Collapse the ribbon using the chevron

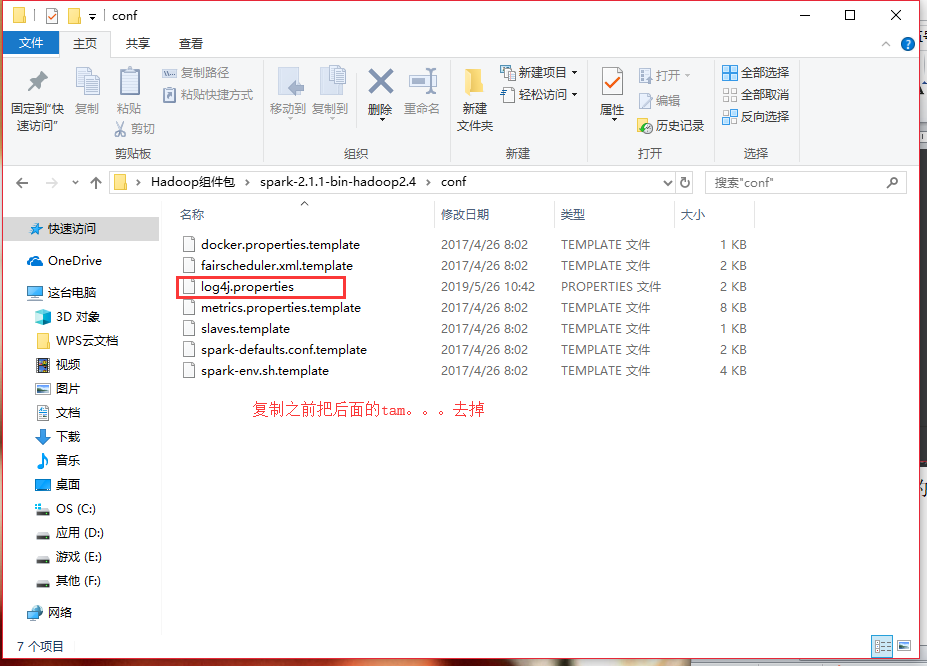click(884, 44)
